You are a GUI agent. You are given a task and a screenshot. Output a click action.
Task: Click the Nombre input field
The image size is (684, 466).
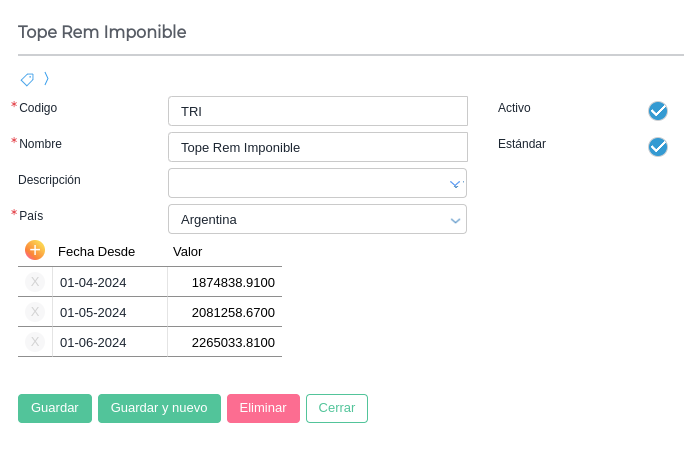click(318, 147)
